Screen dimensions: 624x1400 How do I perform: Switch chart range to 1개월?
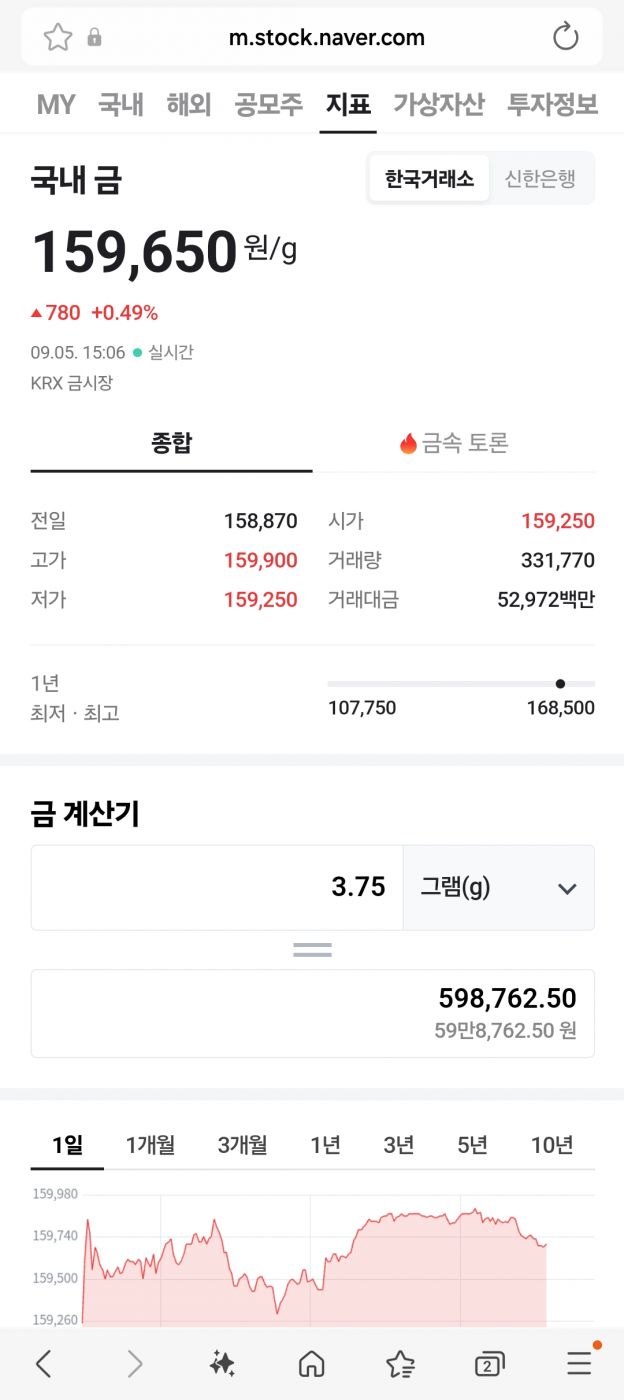[150, 1145]
